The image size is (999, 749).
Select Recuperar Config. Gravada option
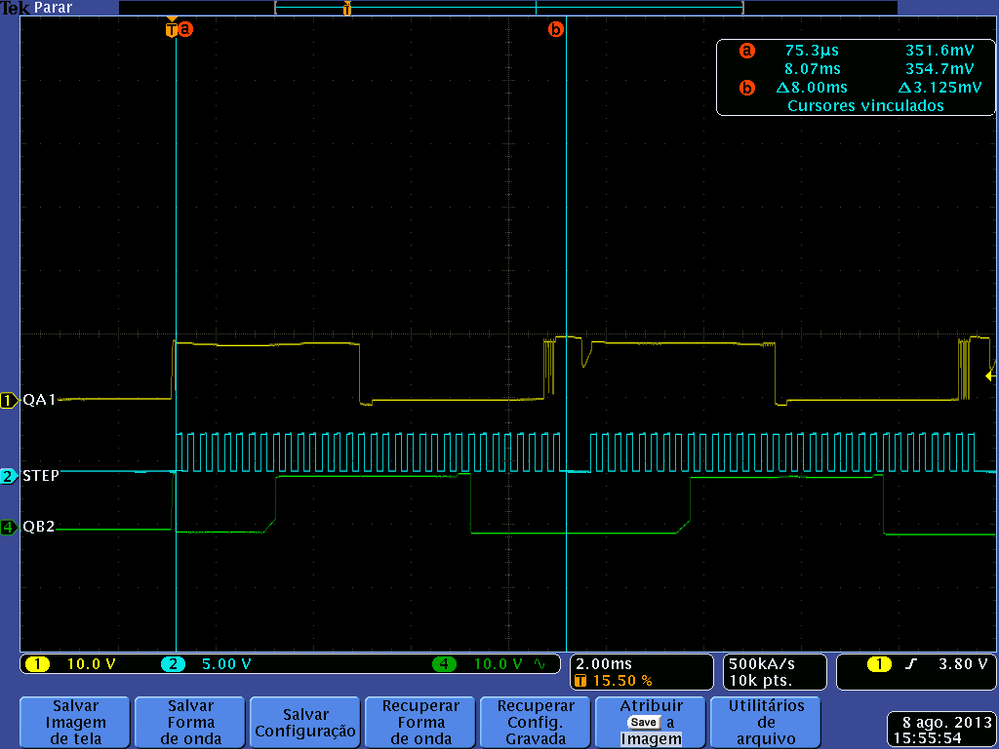[x=535, y=723]
